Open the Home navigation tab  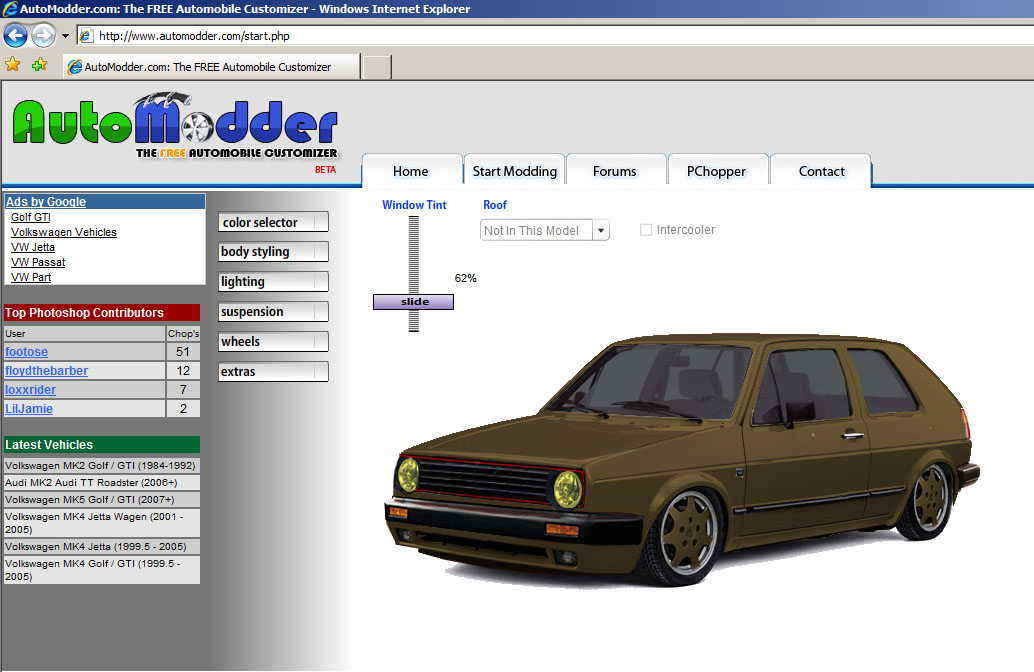point(411,171)
